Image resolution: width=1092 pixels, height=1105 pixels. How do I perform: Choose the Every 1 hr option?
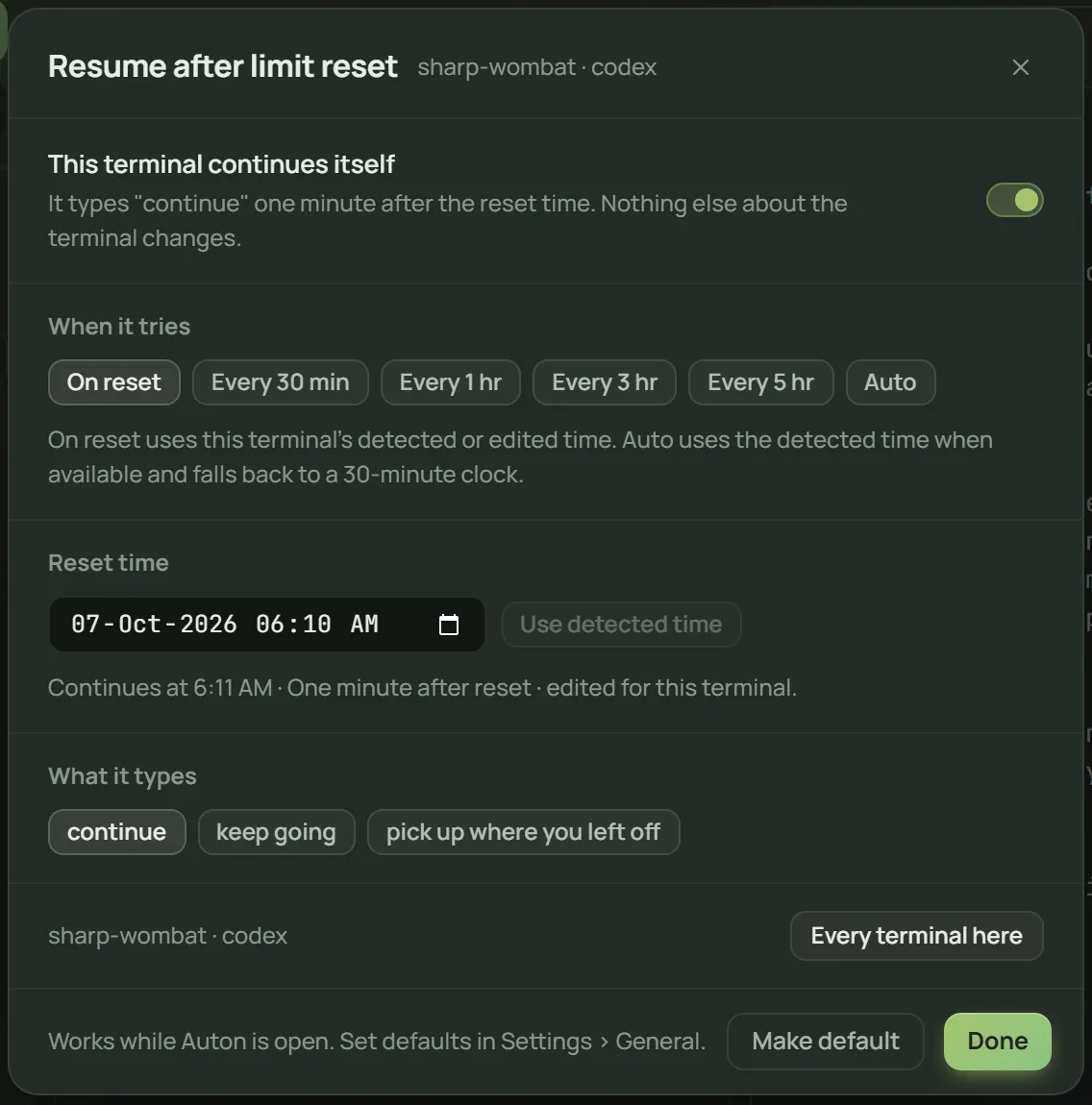coord(451,382)
